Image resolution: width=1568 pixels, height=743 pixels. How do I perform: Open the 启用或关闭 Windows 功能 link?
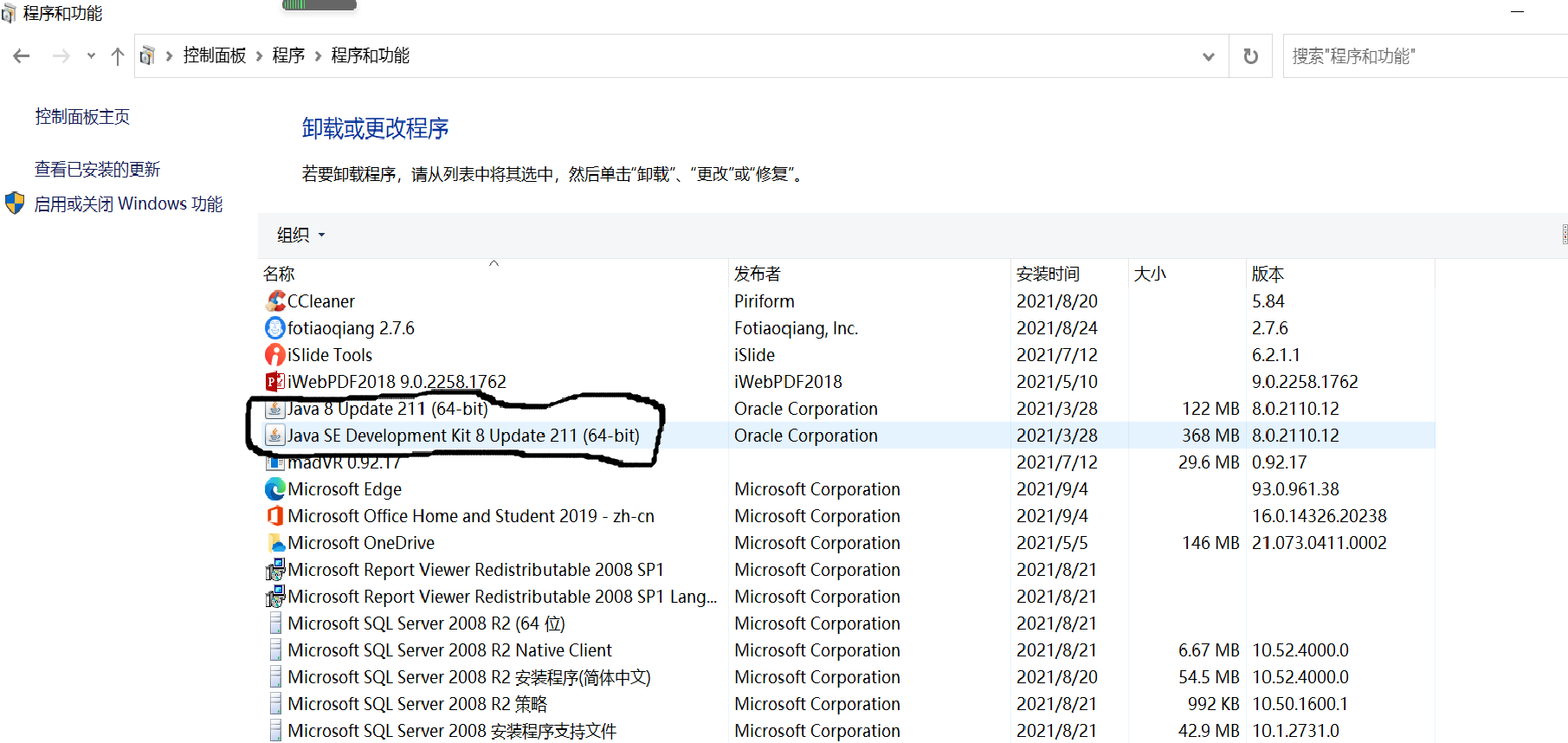pos(128,204)
